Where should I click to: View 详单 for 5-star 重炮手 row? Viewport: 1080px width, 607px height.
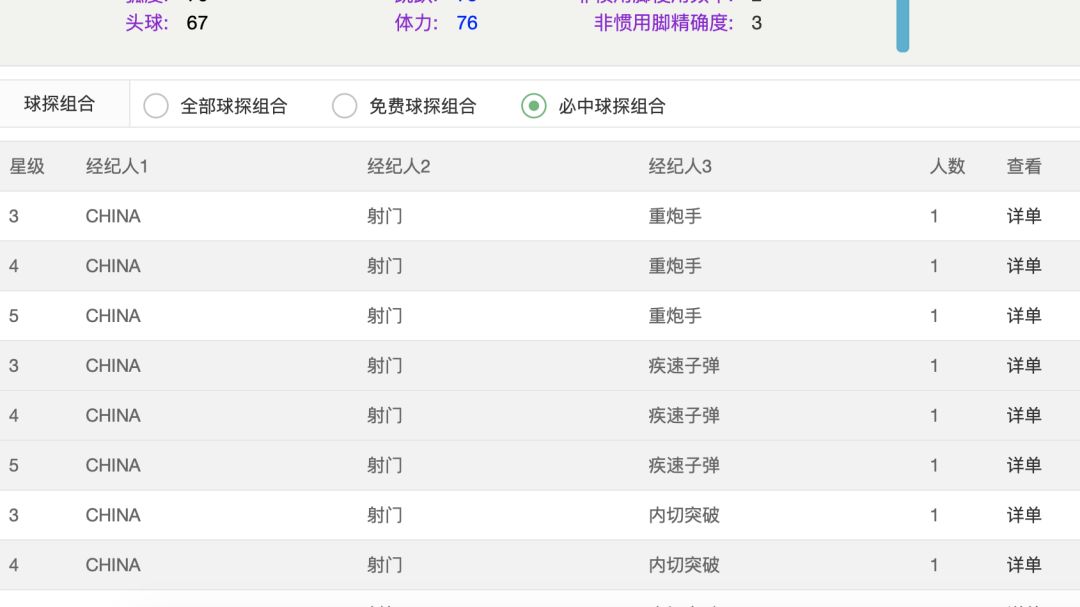[1024, 316]
